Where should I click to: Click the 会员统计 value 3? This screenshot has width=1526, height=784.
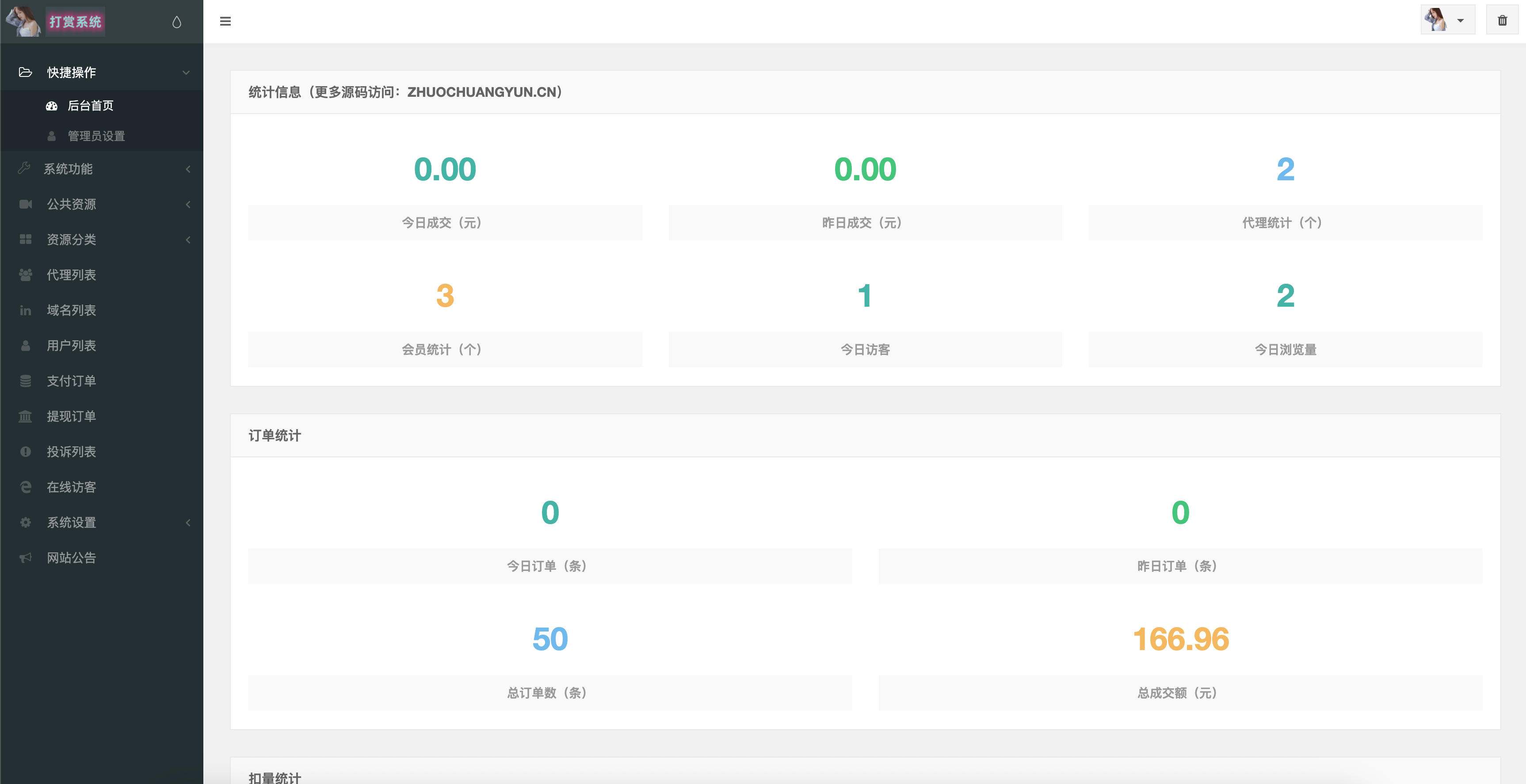click(445, 296)
